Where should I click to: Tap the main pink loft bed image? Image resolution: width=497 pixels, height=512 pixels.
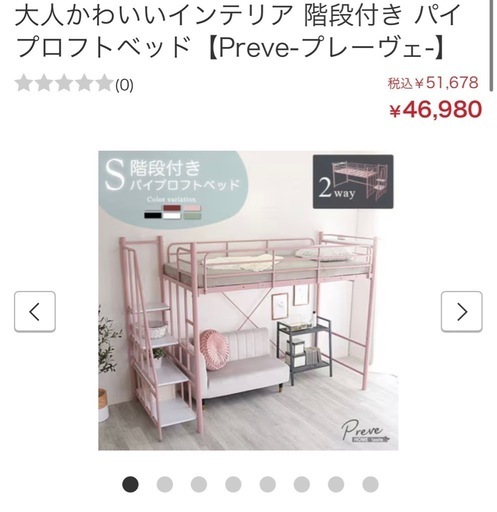pyautogui.click(x=248, y=300)
